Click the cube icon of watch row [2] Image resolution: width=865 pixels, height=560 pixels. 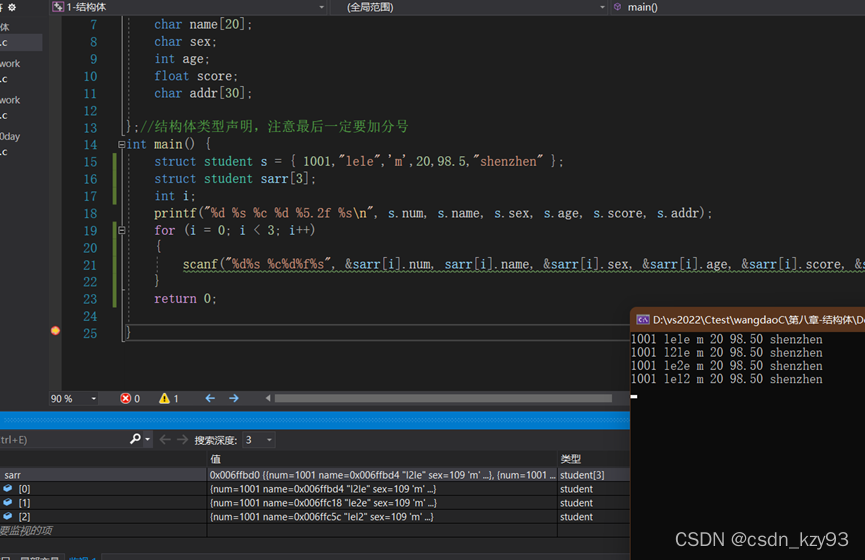(x=8, y=516)
